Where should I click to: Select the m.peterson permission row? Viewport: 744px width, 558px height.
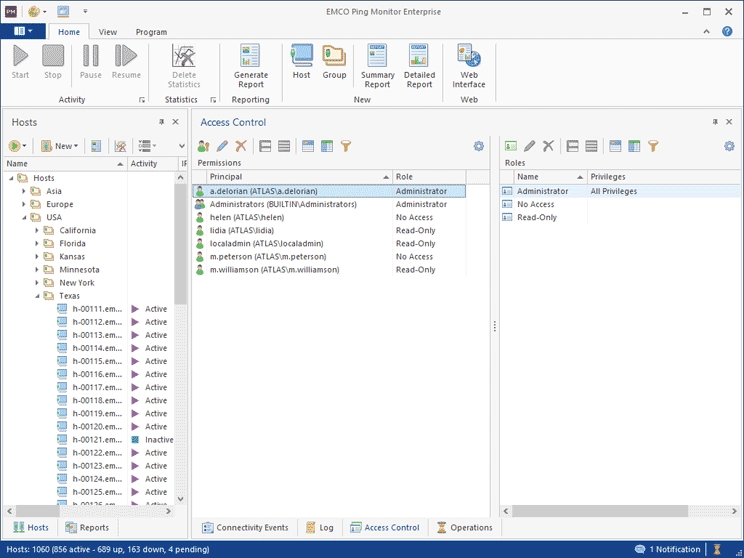pyautogui.click(x=329, y=257)
